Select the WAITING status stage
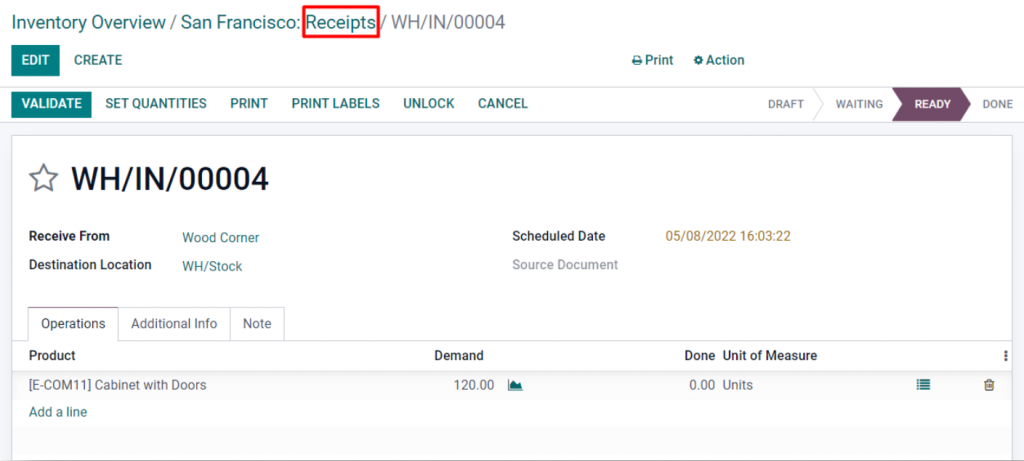1024x461 pixels. point(859,104)
